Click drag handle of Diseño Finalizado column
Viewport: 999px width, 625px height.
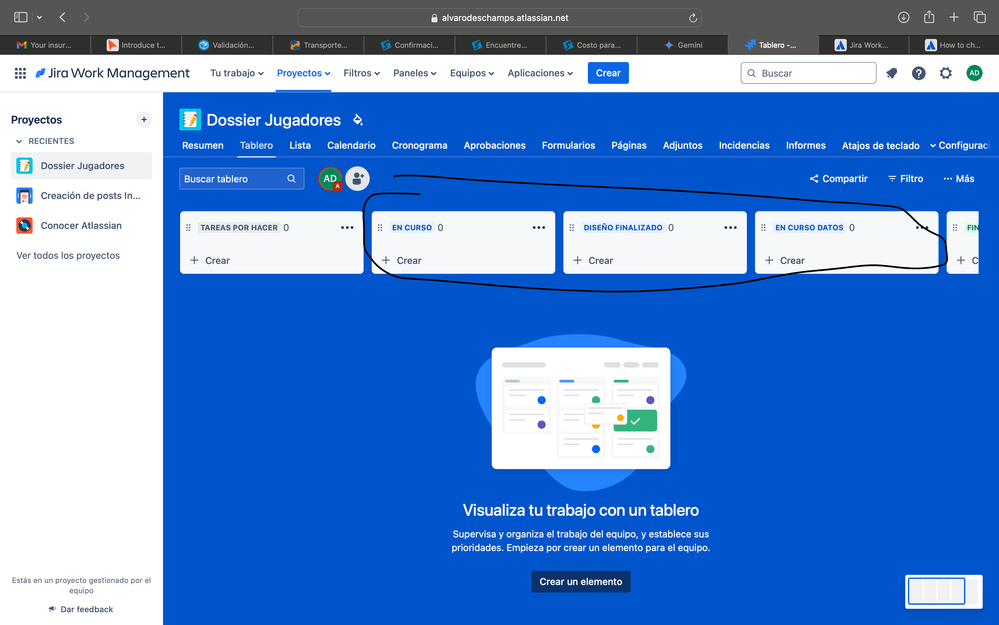[572, 227]
